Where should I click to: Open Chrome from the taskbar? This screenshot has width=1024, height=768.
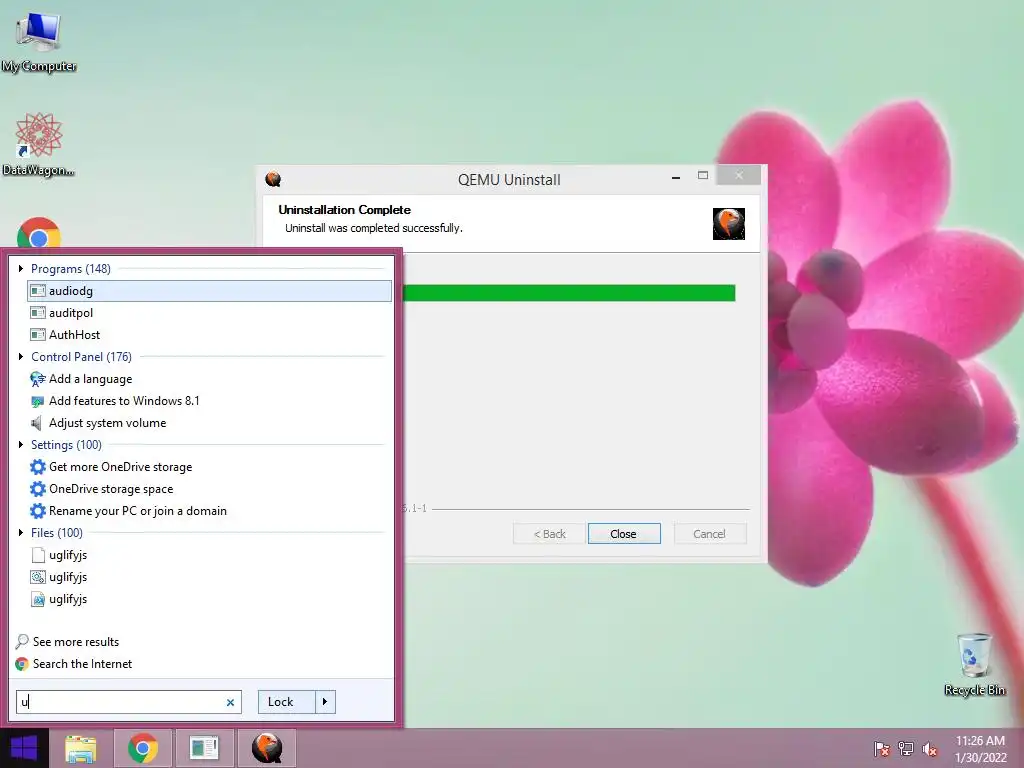click(x=143, y=748)
